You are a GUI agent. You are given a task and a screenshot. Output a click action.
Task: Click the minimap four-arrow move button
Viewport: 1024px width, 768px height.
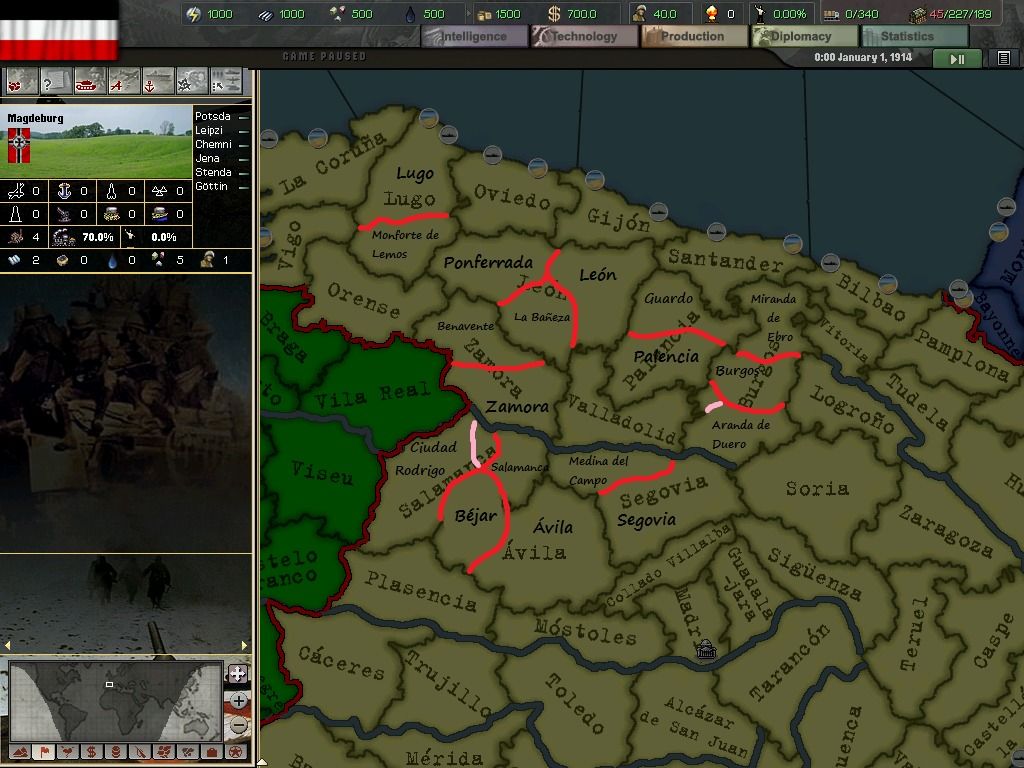pos(237,674)
